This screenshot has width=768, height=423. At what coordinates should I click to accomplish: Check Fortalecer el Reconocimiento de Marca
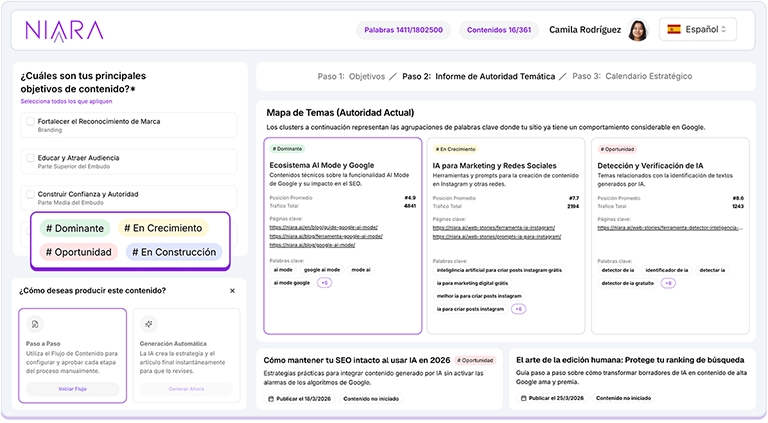point(30,122)
